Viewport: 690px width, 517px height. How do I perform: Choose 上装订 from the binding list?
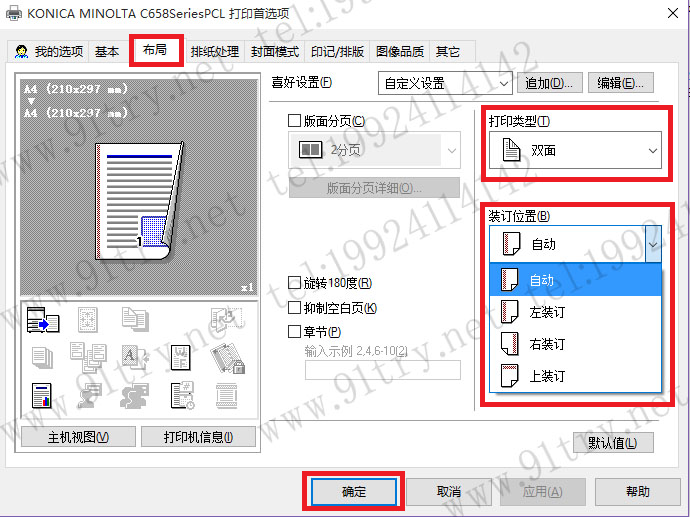pyautogui.click(x=575, y=376)
